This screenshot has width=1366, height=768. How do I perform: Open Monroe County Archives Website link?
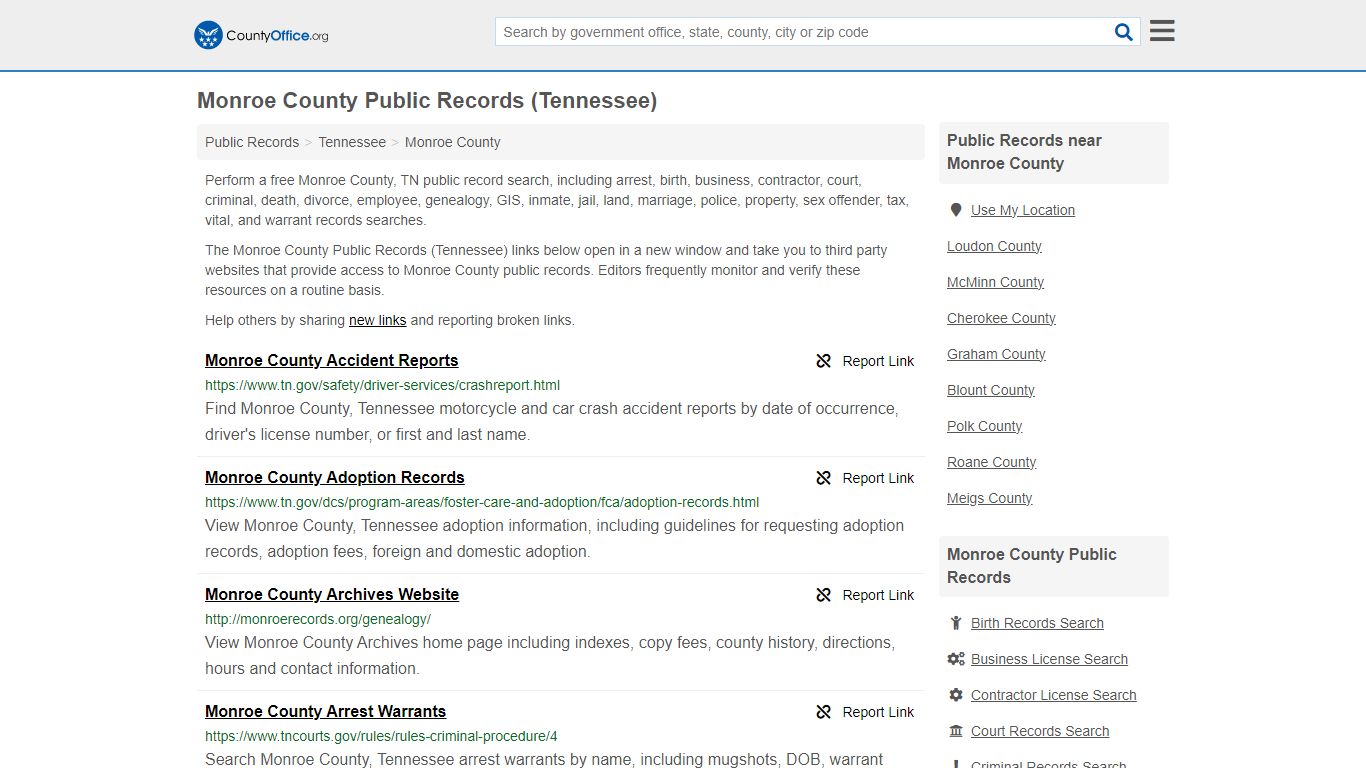[x=332, y=594]
